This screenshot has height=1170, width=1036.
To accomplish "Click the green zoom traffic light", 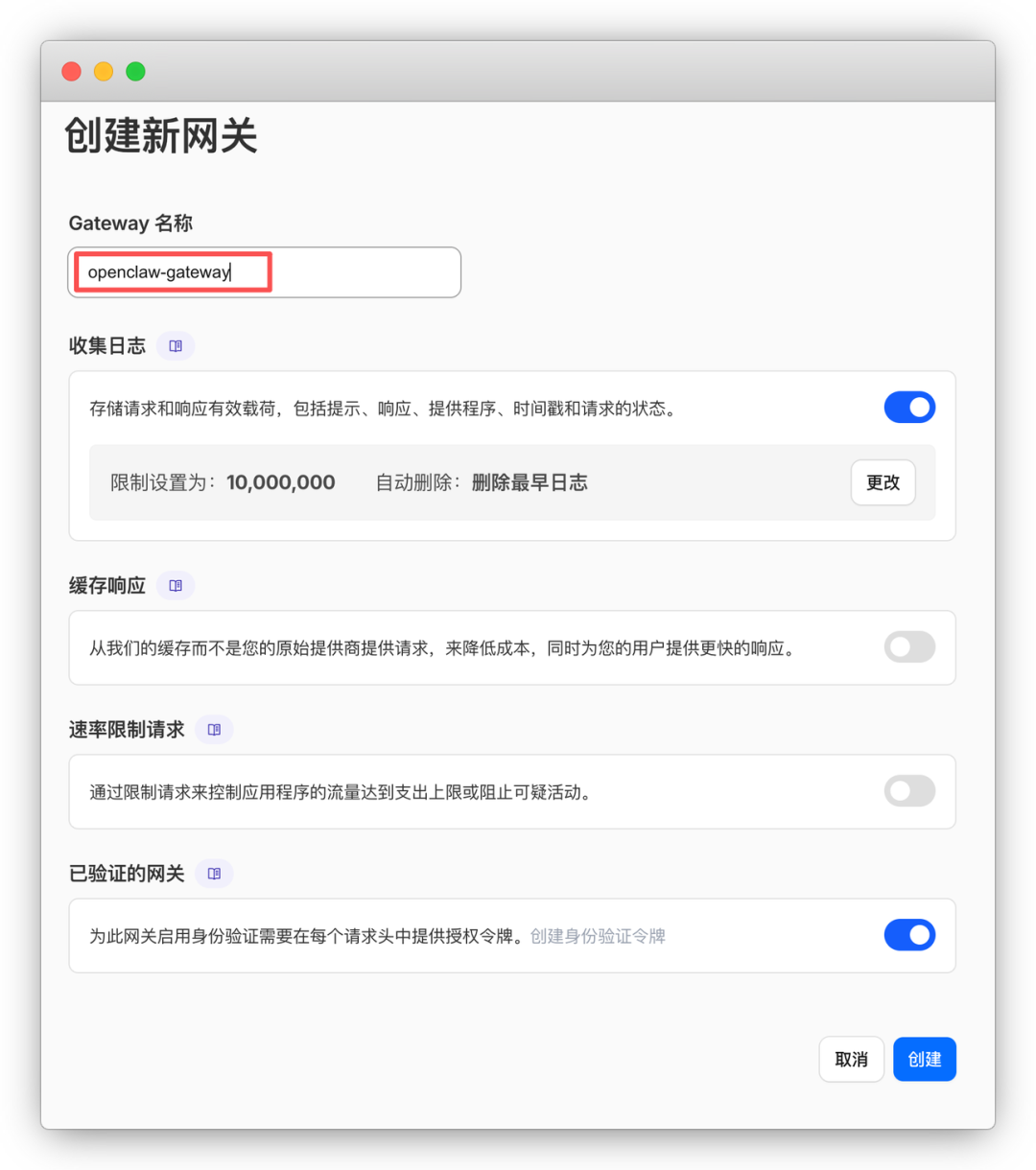I will [136, 71].
